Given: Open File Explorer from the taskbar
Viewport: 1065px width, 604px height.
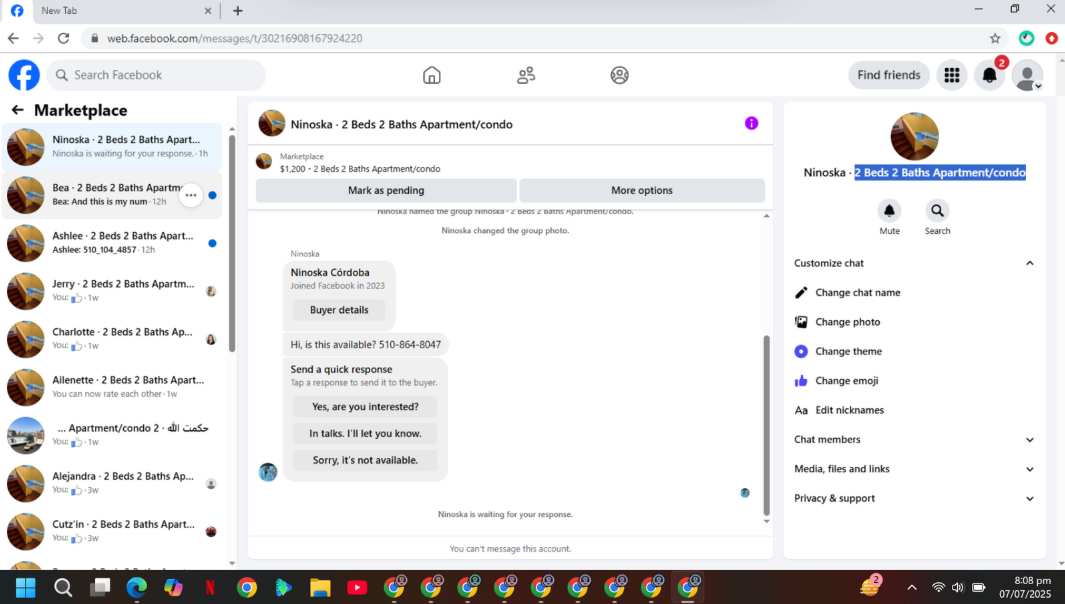Looking at the screenshot, I should (x=320, y=588).
